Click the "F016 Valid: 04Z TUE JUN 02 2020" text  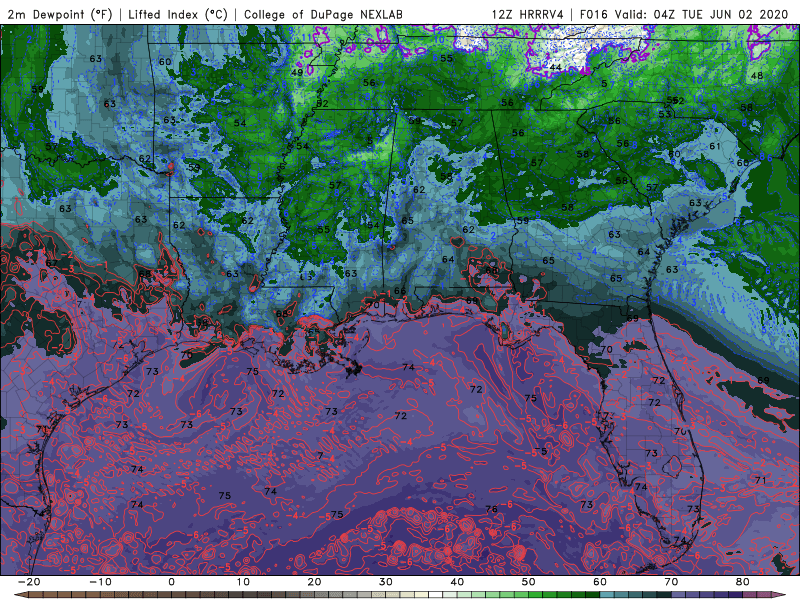(684, 14)
